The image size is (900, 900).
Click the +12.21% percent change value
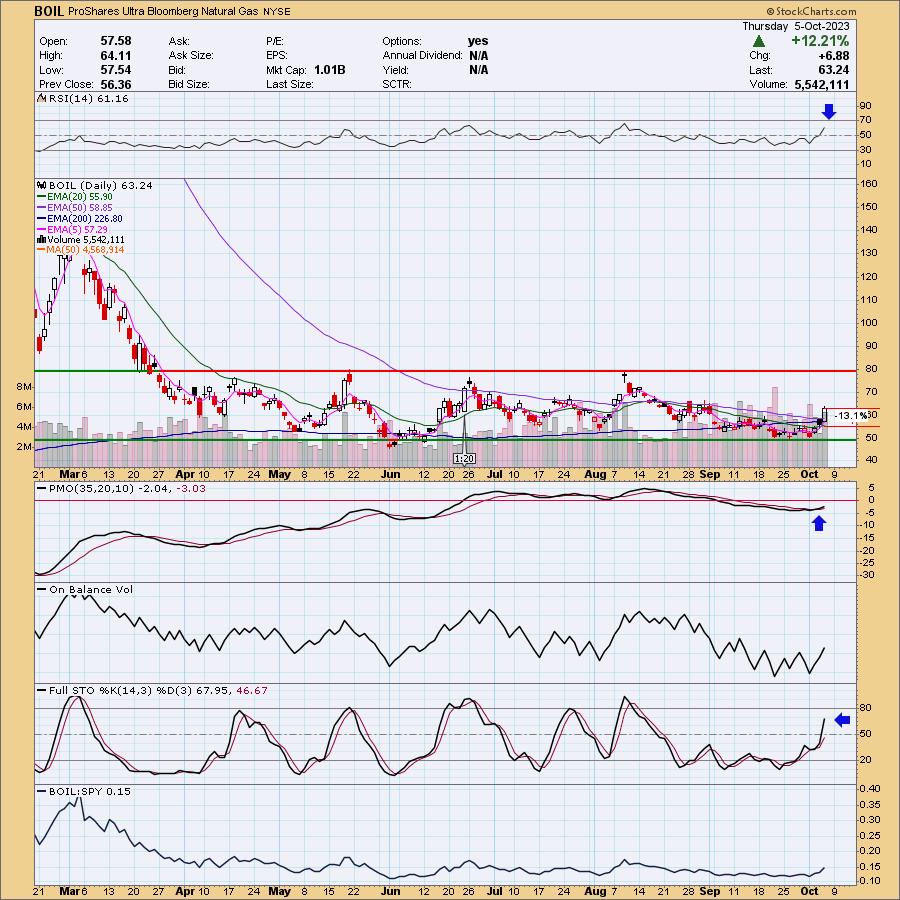[x=820, y=41]
